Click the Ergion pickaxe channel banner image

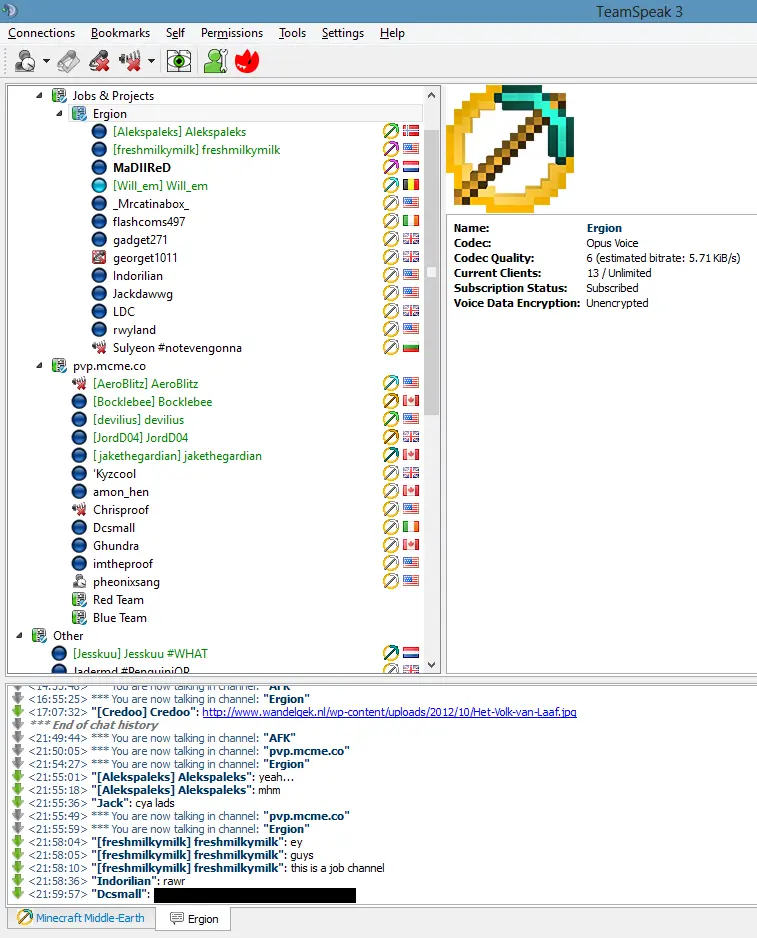click(510, 149)
